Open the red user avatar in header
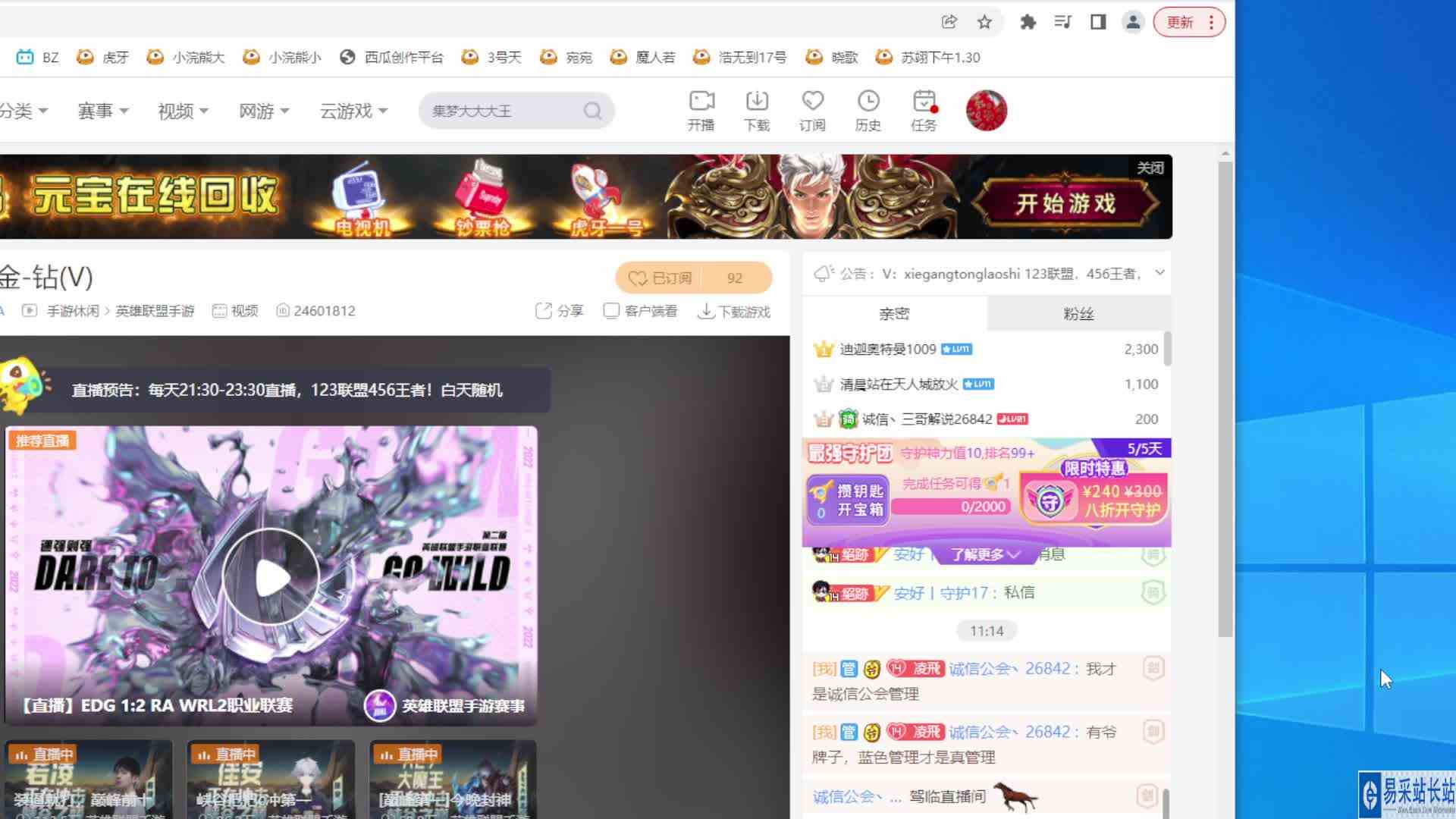Screen dimensions: 1456x819 coord(987,111)
